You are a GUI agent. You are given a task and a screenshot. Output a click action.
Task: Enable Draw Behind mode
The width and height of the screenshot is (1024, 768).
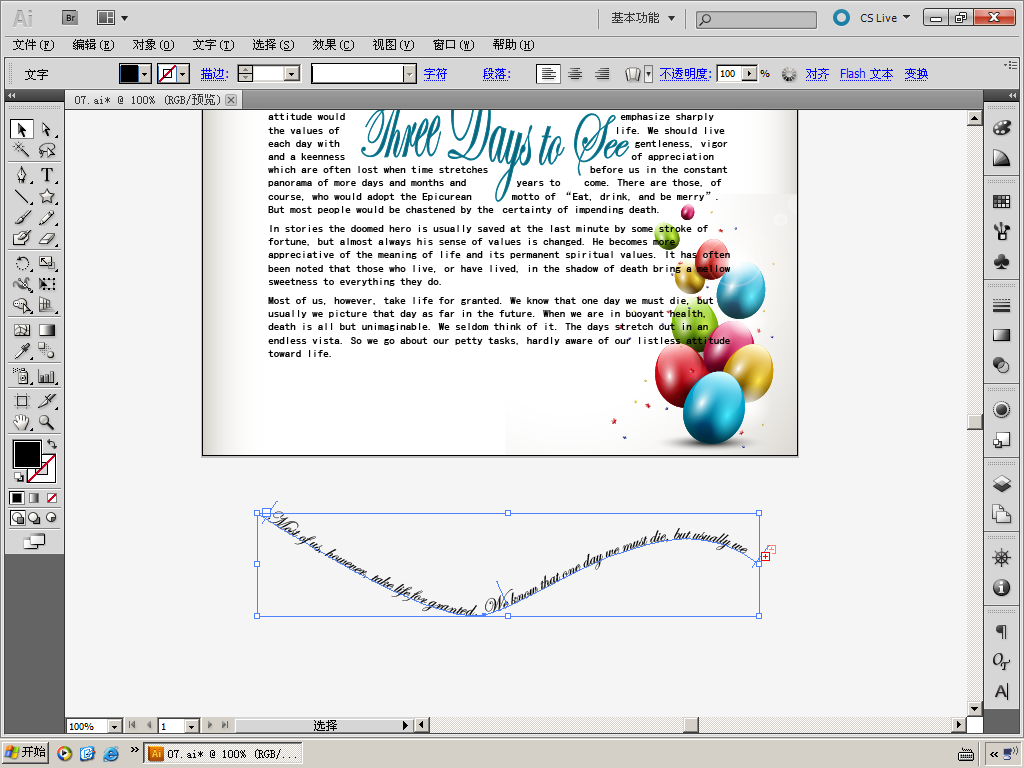(x=34, y=518)
